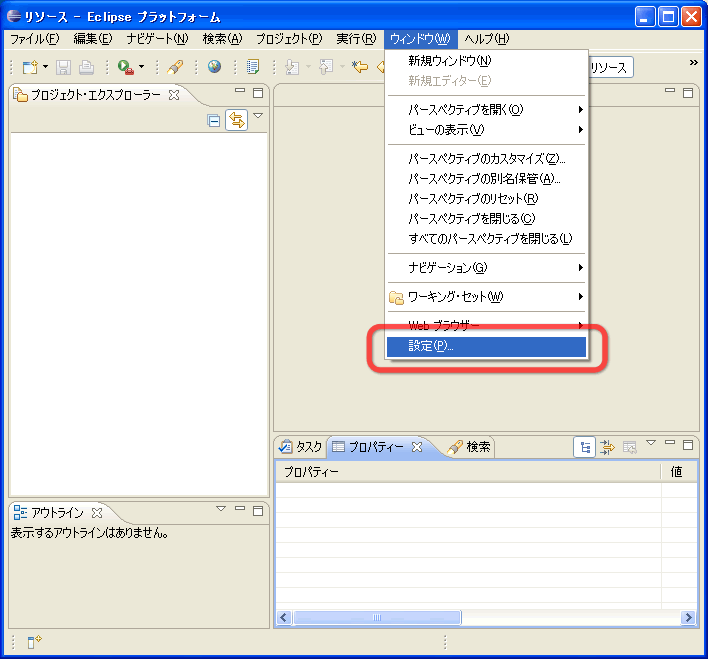The image size is (708, 659).
Task: Close the アウトライン view tab
Action: pos(97,513)
